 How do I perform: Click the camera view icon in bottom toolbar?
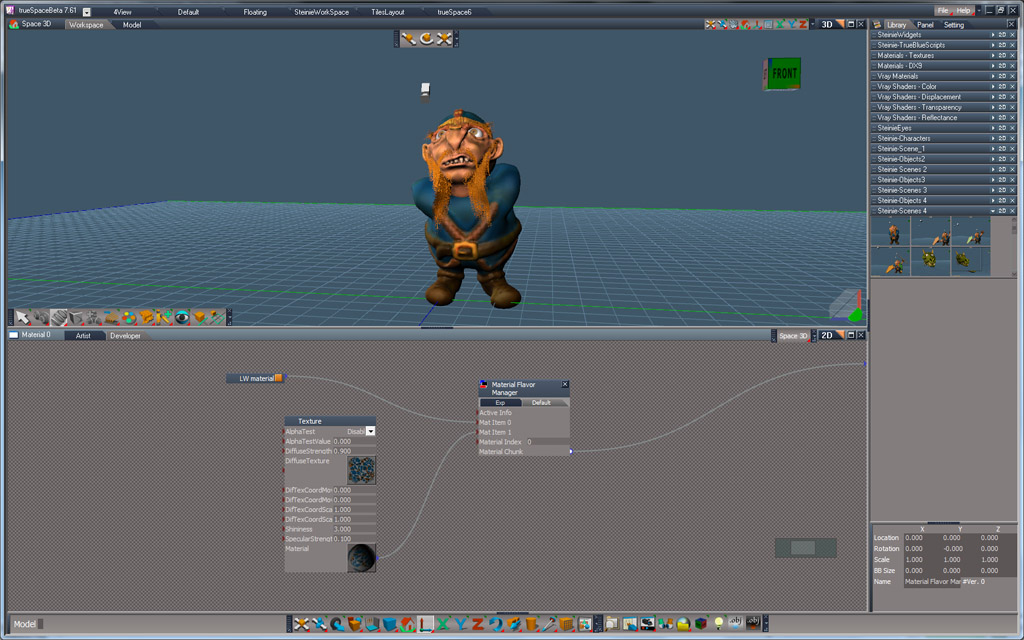point(647,624)
